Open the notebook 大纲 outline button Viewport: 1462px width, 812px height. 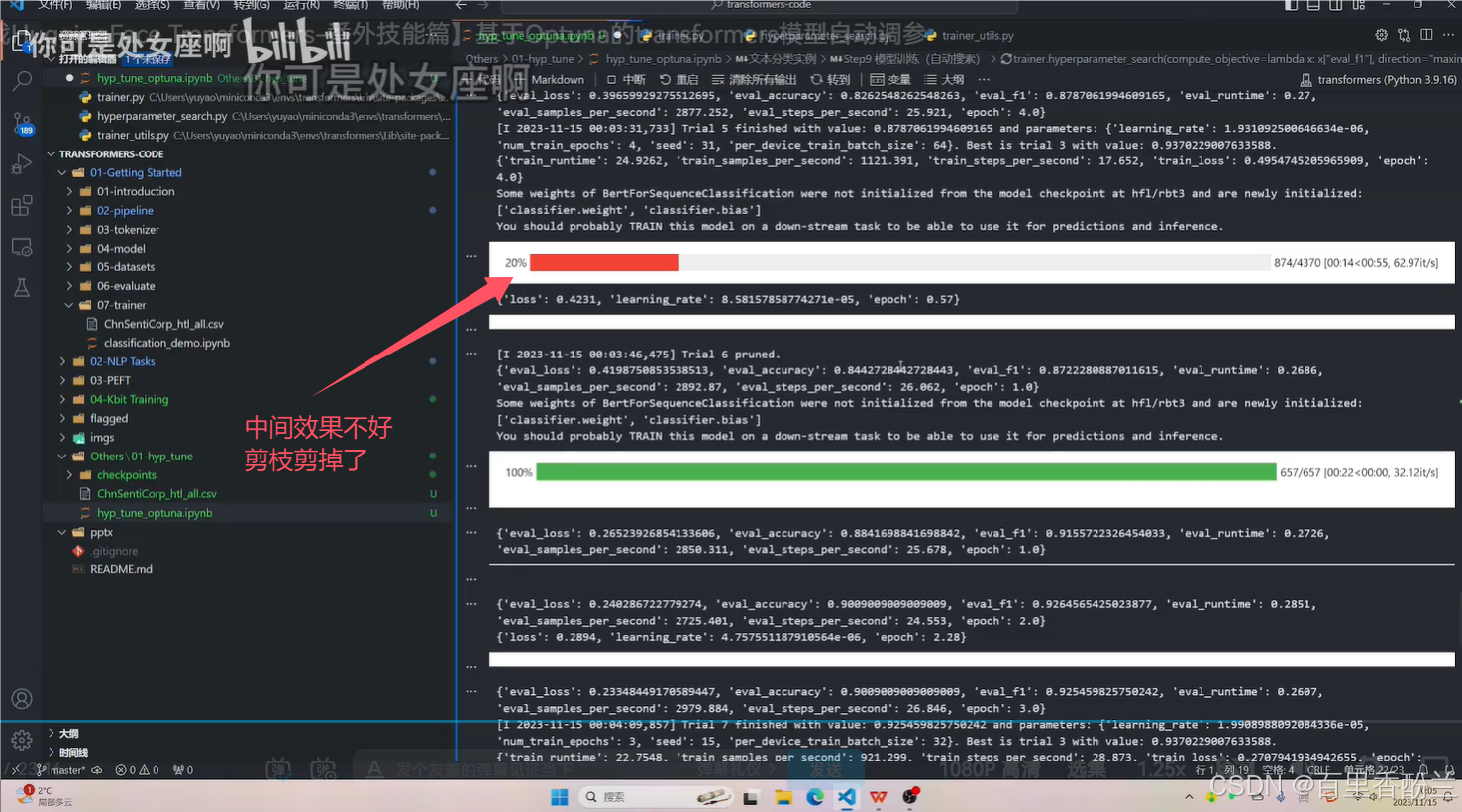[944, 79]
